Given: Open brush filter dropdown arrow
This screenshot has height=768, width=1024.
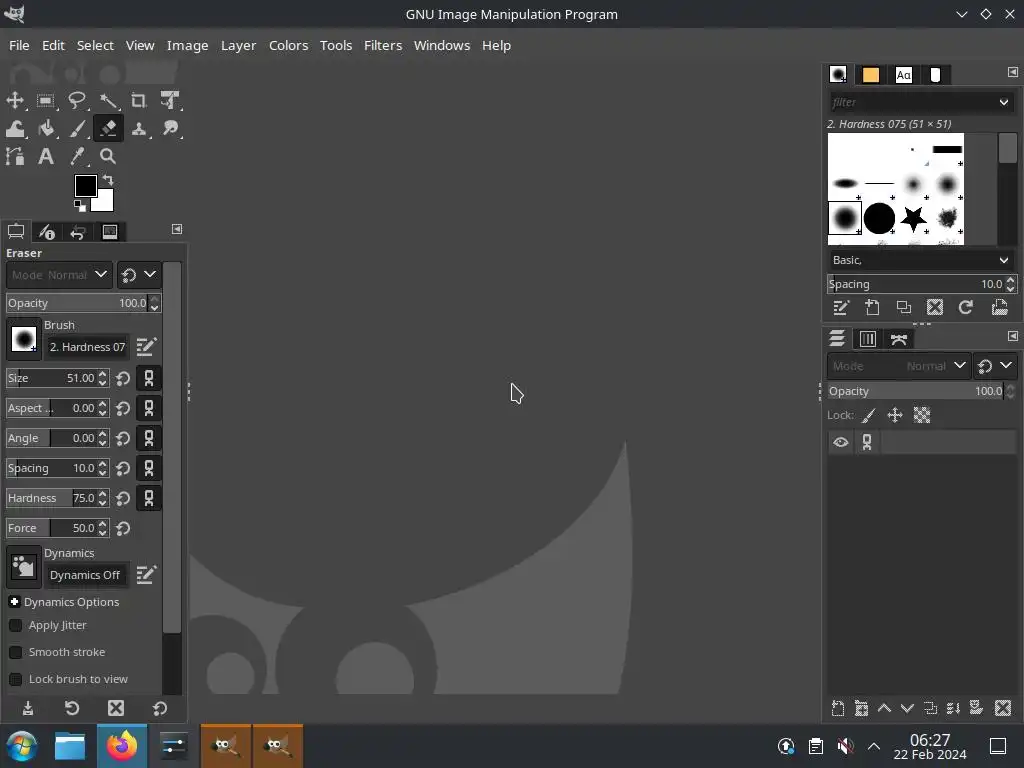Looking at the screenshot, I should tap(1004, 102).
